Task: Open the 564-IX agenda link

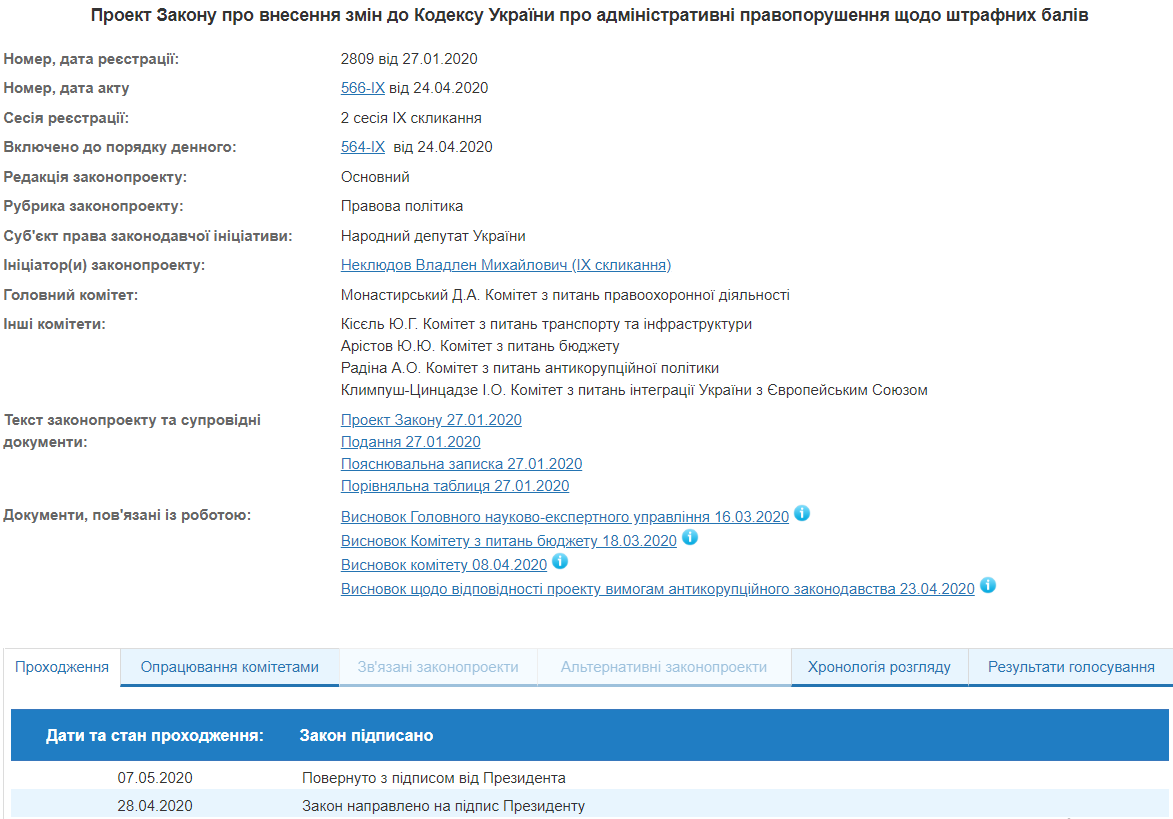Action: click(362, 147)
